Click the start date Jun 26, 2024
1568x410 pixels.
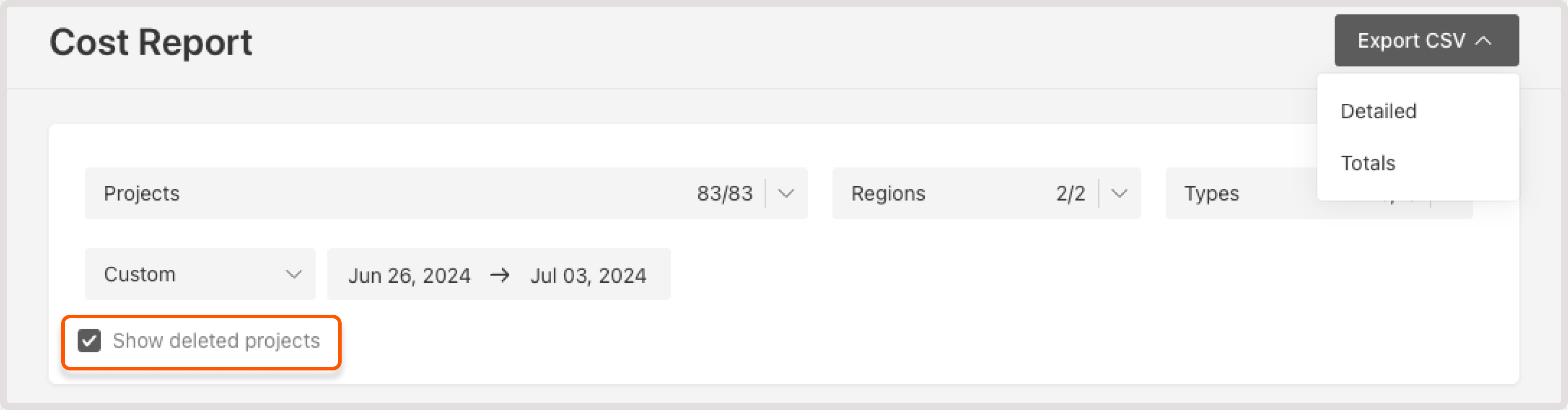coord(409,274)
